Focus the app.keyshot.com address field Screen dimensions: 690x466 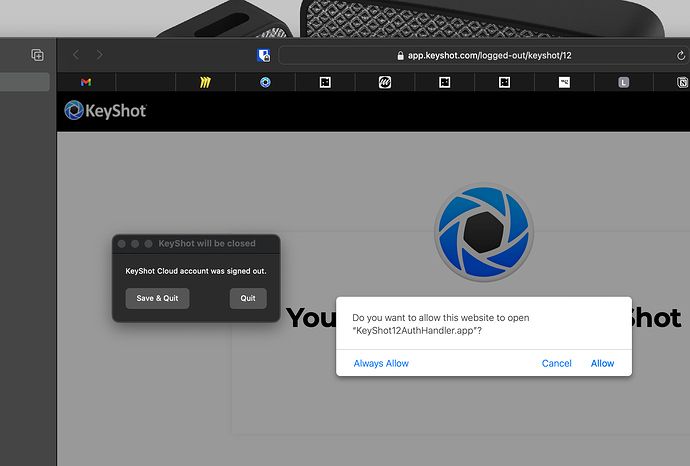[484, 55]
